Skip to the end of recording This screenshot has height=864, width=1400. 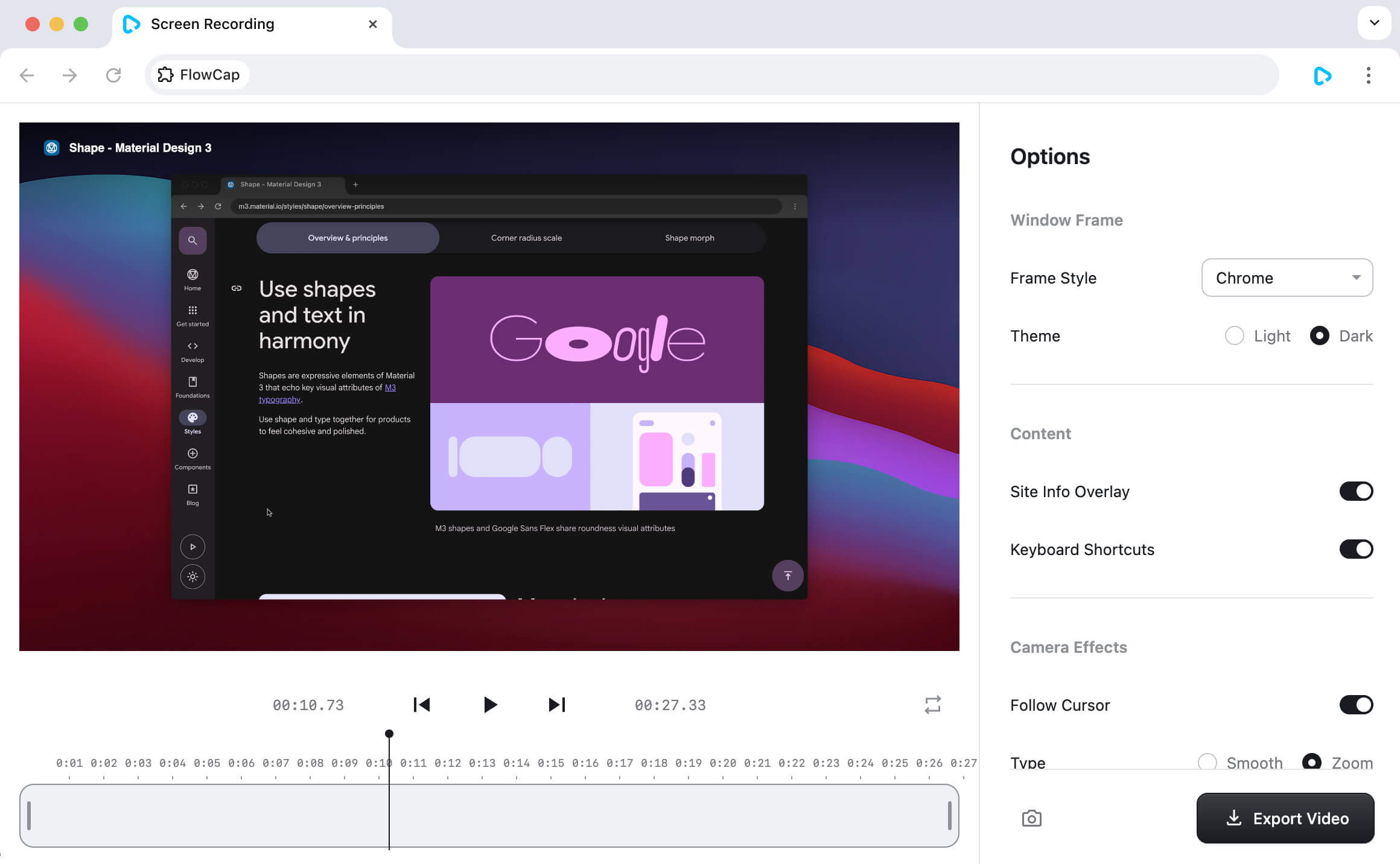pyautogui.click(x=556, y=705)
